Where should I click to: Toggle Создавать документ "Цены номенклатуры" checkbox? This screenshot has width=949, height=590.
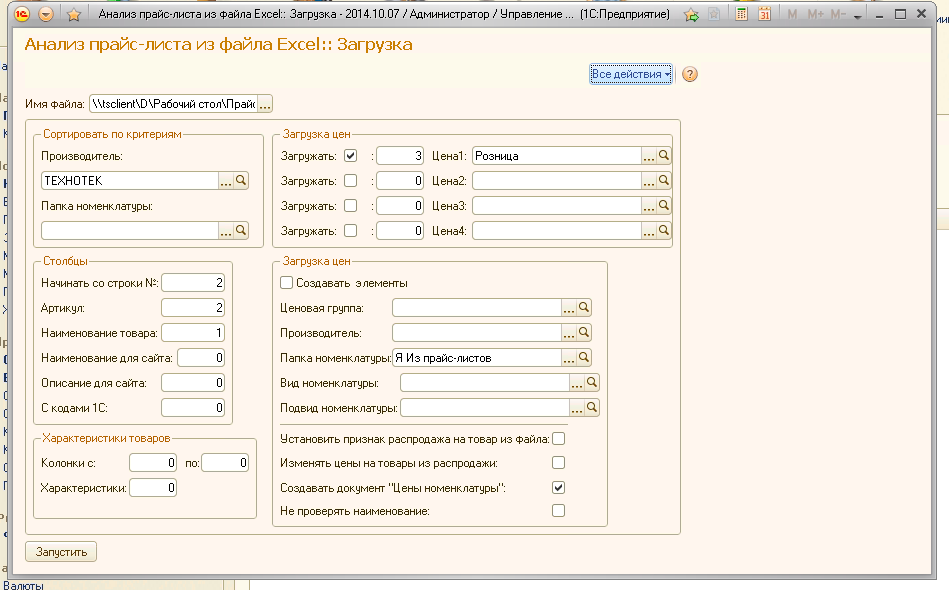coord(559,487)
